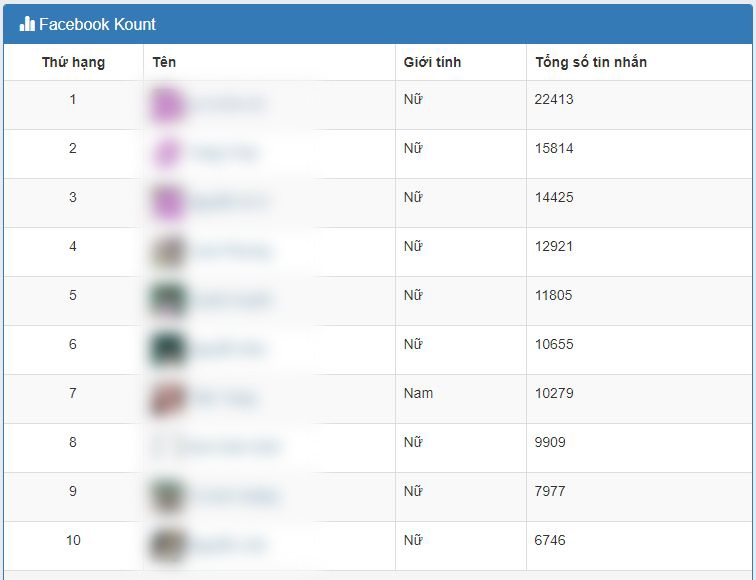The height and width of the screenshot is (580, 756).
Task: Open the profile avatar in rank 1 row
Action: coord(167,105)
